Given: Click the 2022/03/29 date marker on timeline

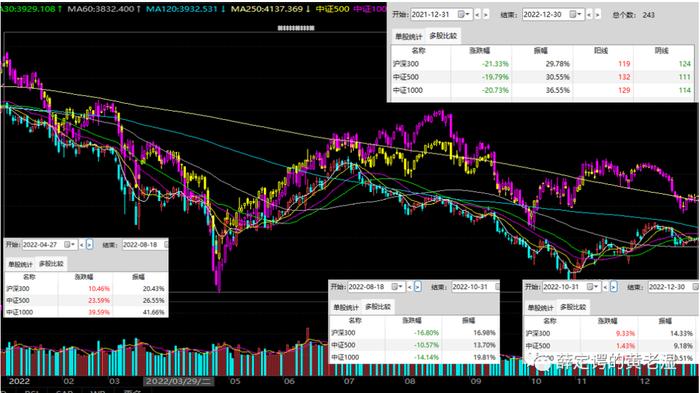Looking at the screenshot, I should click(178, 381).
